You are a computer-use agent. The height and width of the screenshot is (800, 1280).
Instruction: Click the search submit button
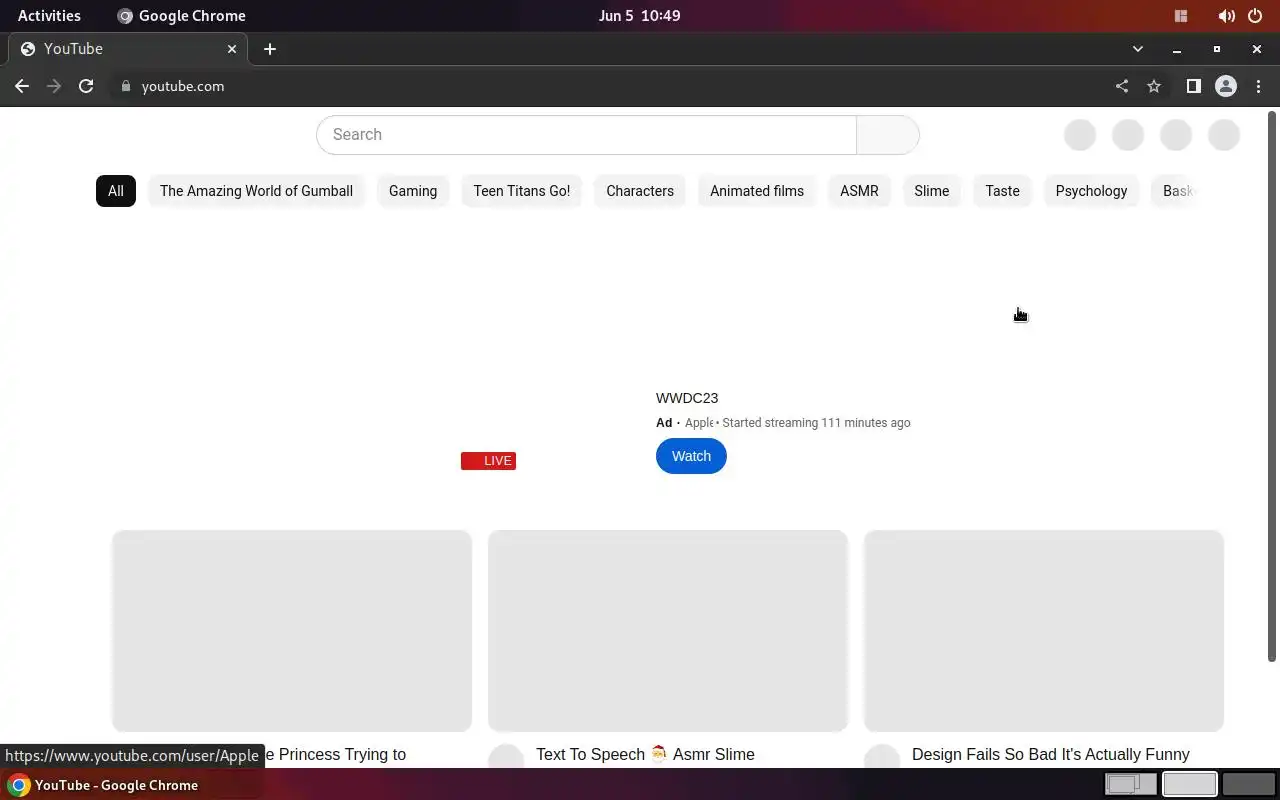pyautogui.click(x=888, y=135)
